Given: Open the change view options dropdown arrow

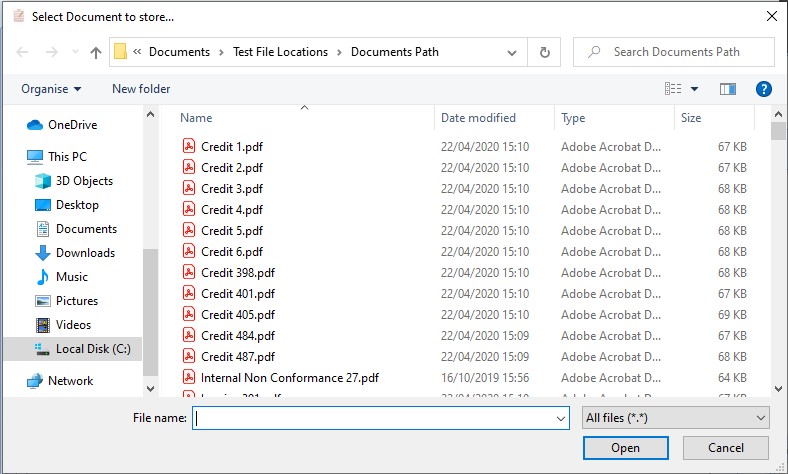Looking at the screenshot, I should 695,89.
